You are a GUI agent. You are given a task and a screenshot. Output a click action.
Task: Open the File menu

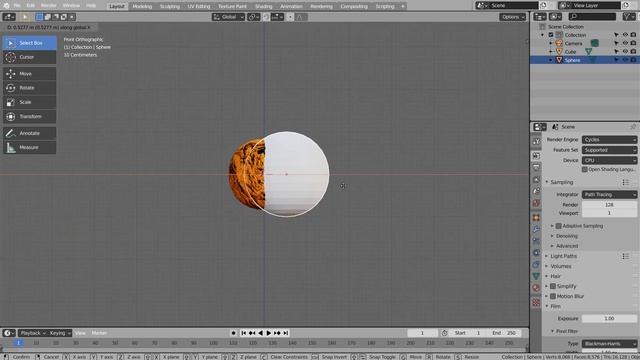click(17, 6)
